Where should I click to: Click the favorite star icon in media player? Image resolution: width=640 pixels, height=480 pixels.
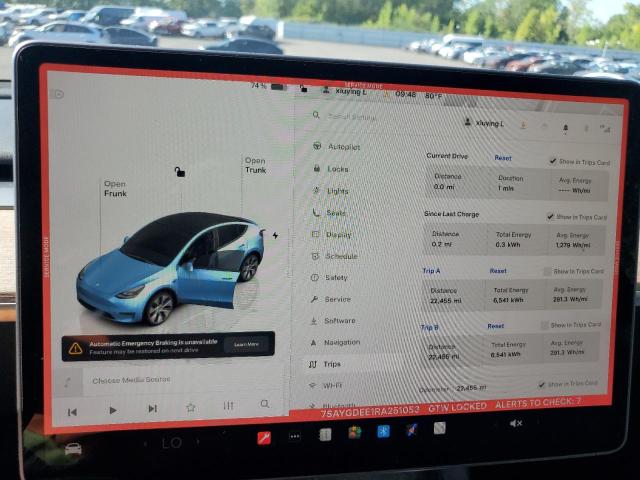[x=191, y=407]
